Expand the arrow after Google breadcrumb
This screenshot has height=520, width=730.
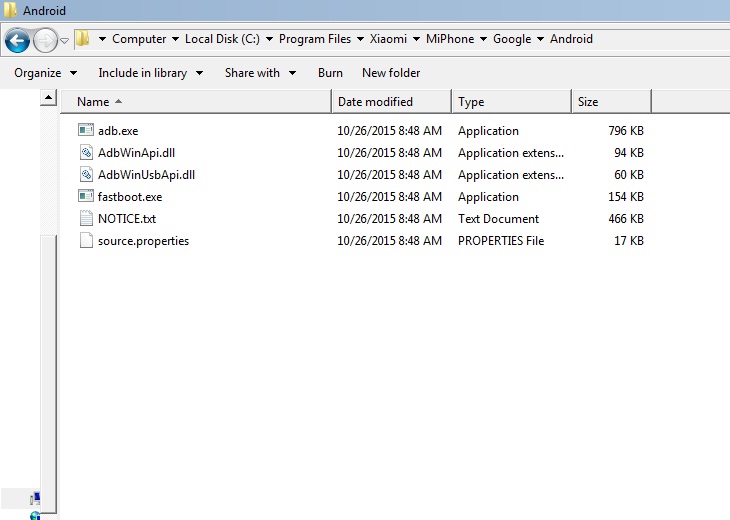click(541, 39)
